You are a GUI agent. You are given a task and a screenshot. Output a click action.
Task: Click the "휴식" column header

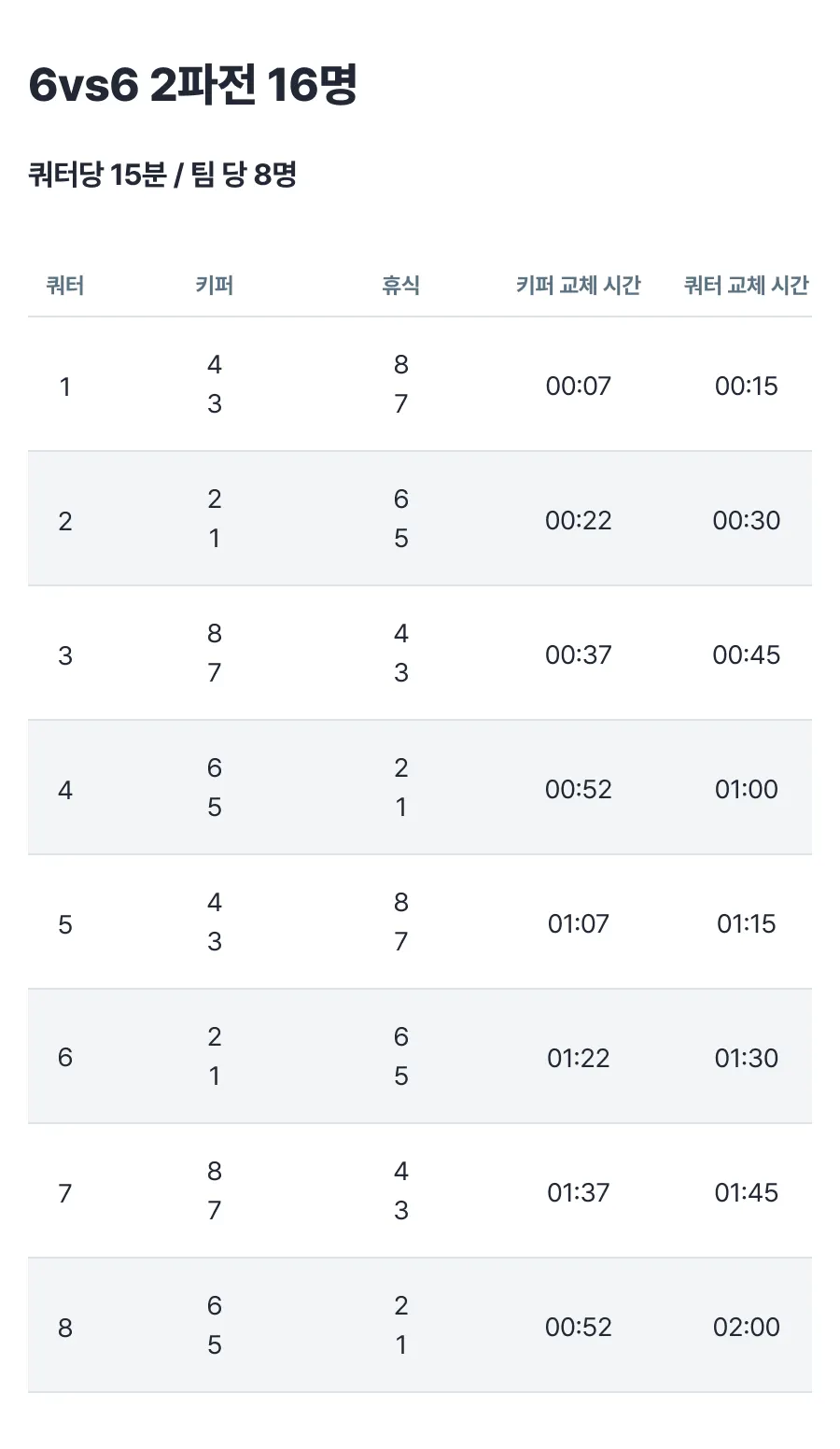pyautogui.click(x=400, y=285)
